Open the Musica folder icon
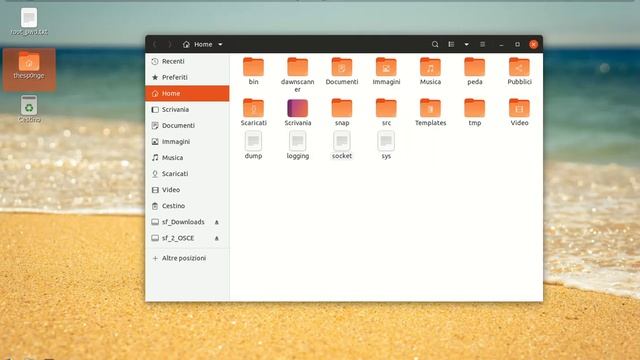 click(x=430, y=67)
